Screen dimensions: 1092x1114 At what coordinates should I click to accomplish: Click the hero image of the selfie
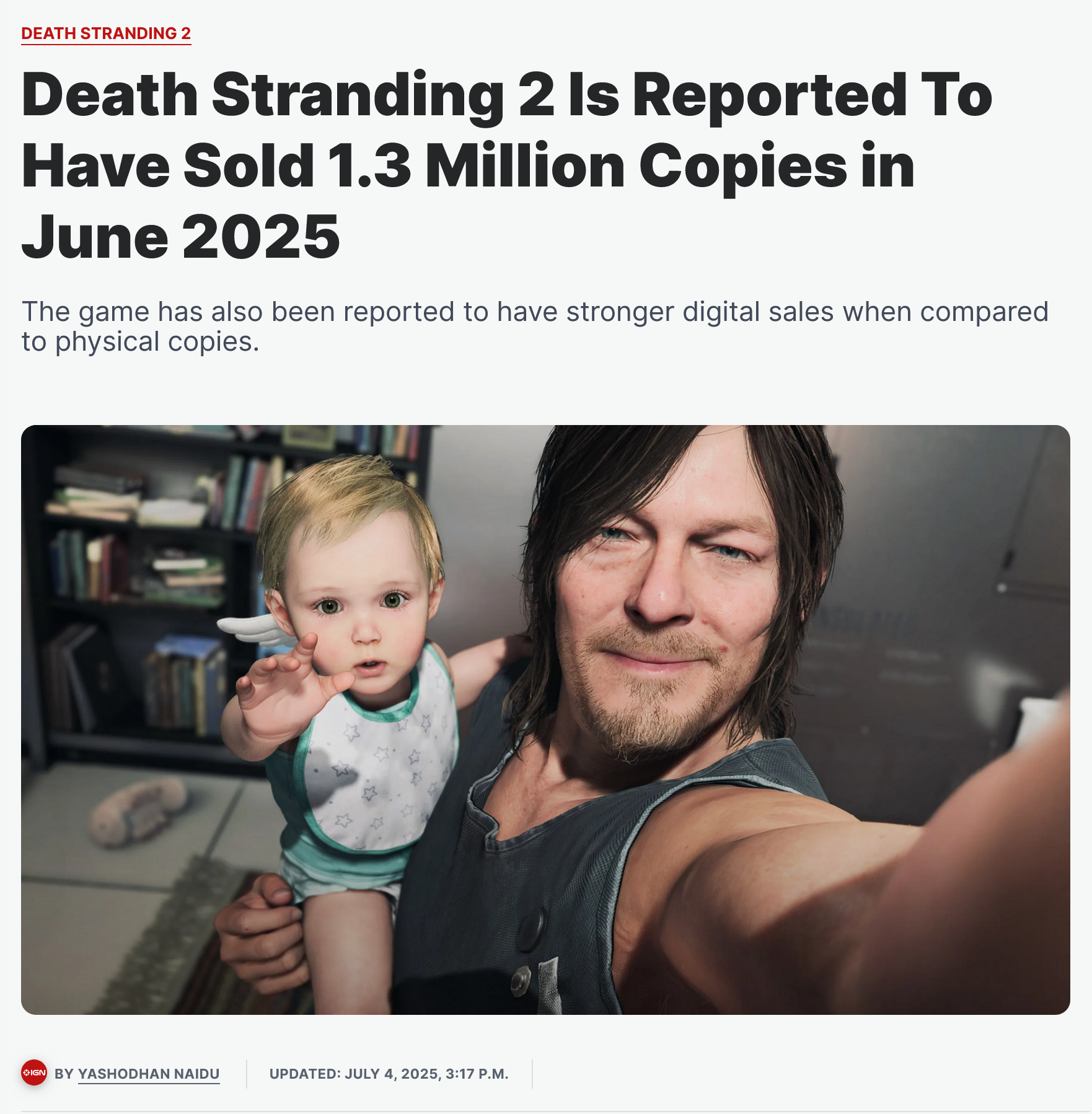pyautogui.click(x=545, y=719)
